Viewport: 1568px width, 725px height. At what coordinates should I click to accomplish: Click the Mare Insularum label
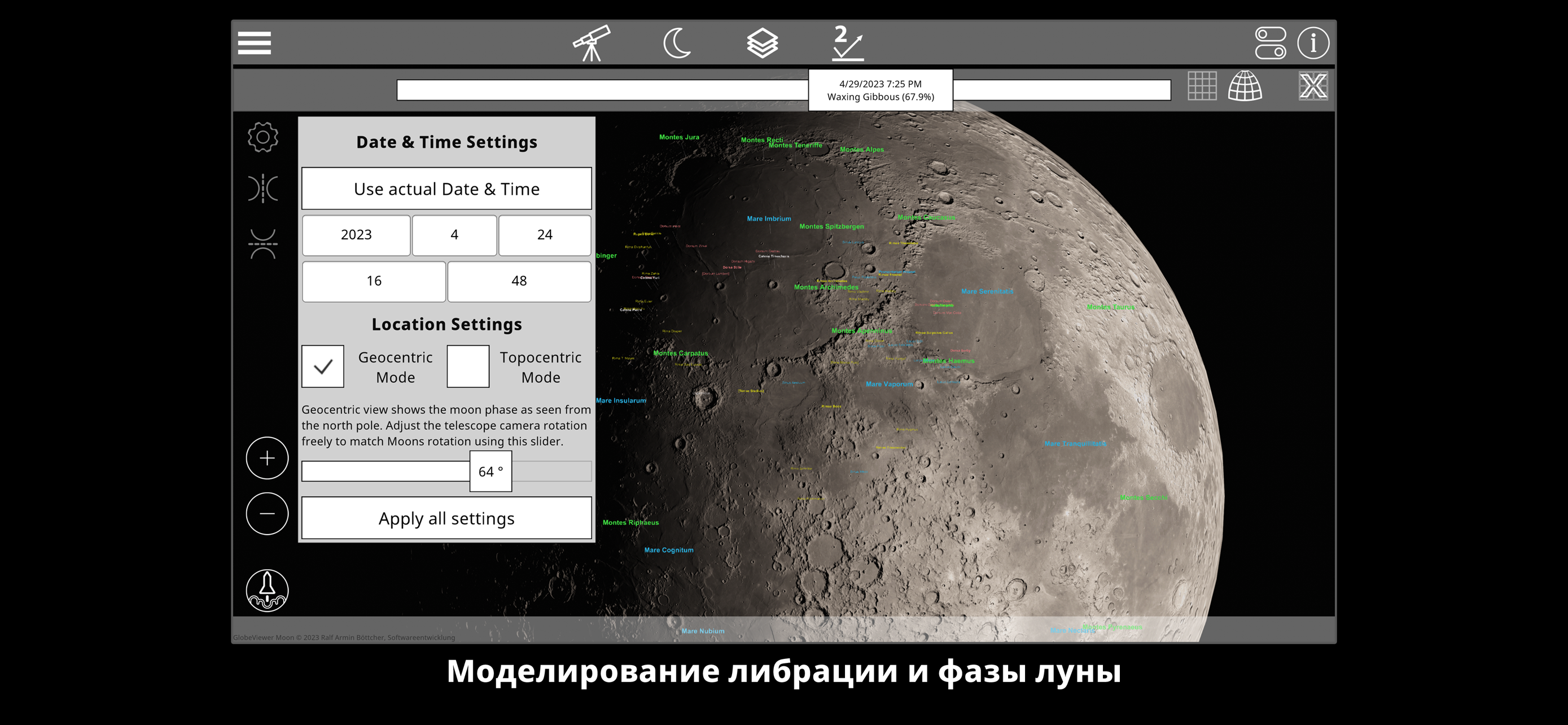click(621, 400)
